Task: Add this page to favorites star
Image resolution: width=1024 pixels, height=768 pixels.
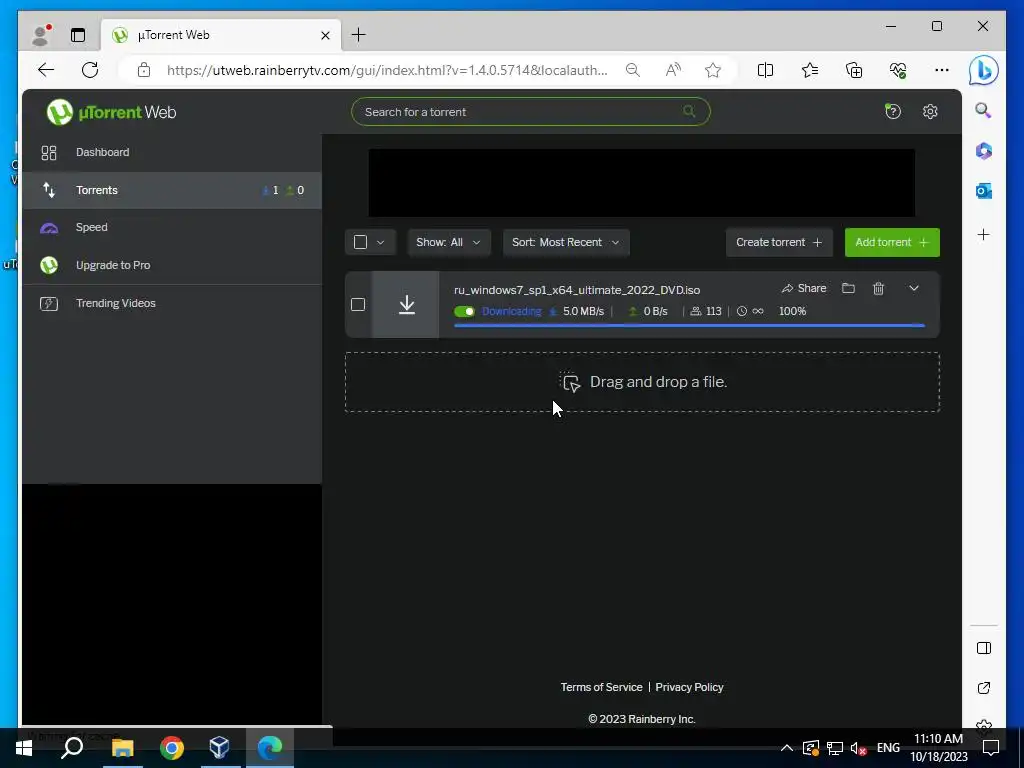Action: pyautogui.click(x=712, y=70)
